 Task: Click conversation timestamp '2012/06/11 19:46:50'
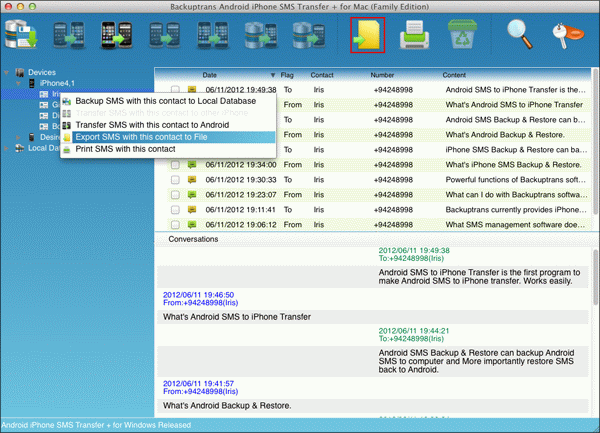point(198,295)
